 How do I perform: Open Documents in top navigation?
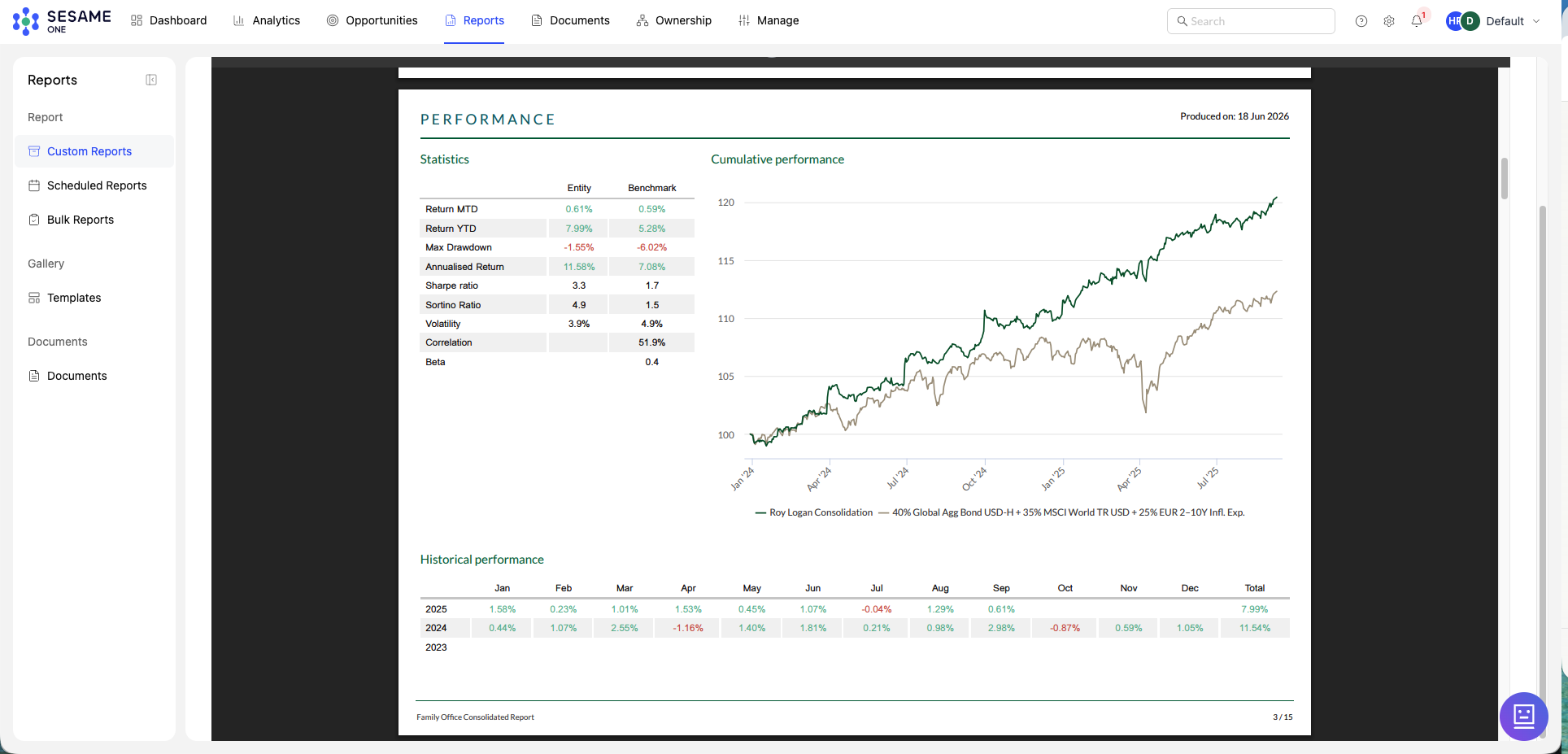[x=570, y=20]
